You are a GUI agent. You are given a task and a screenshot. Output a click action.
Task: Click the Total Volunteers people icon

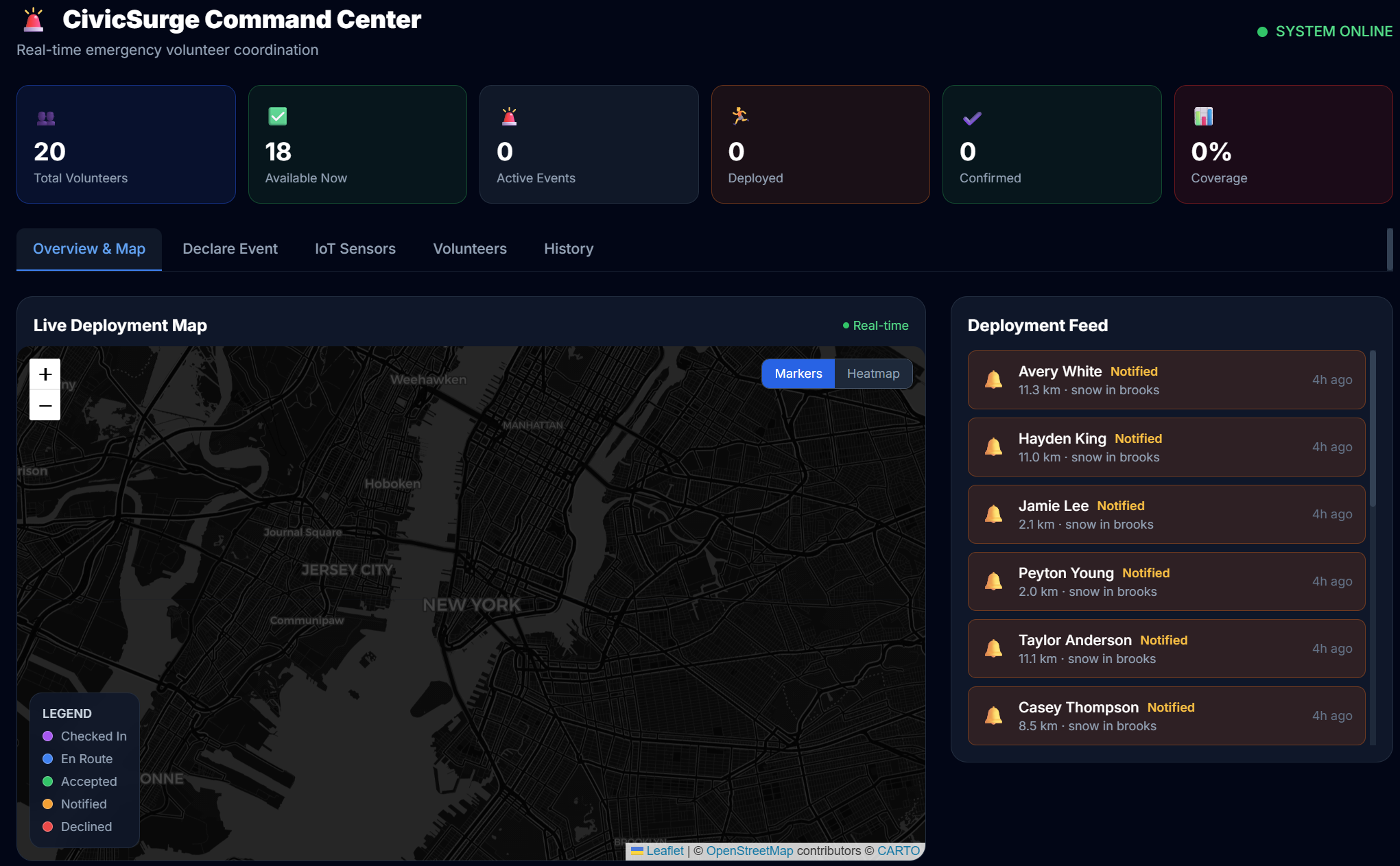(46, 118)
